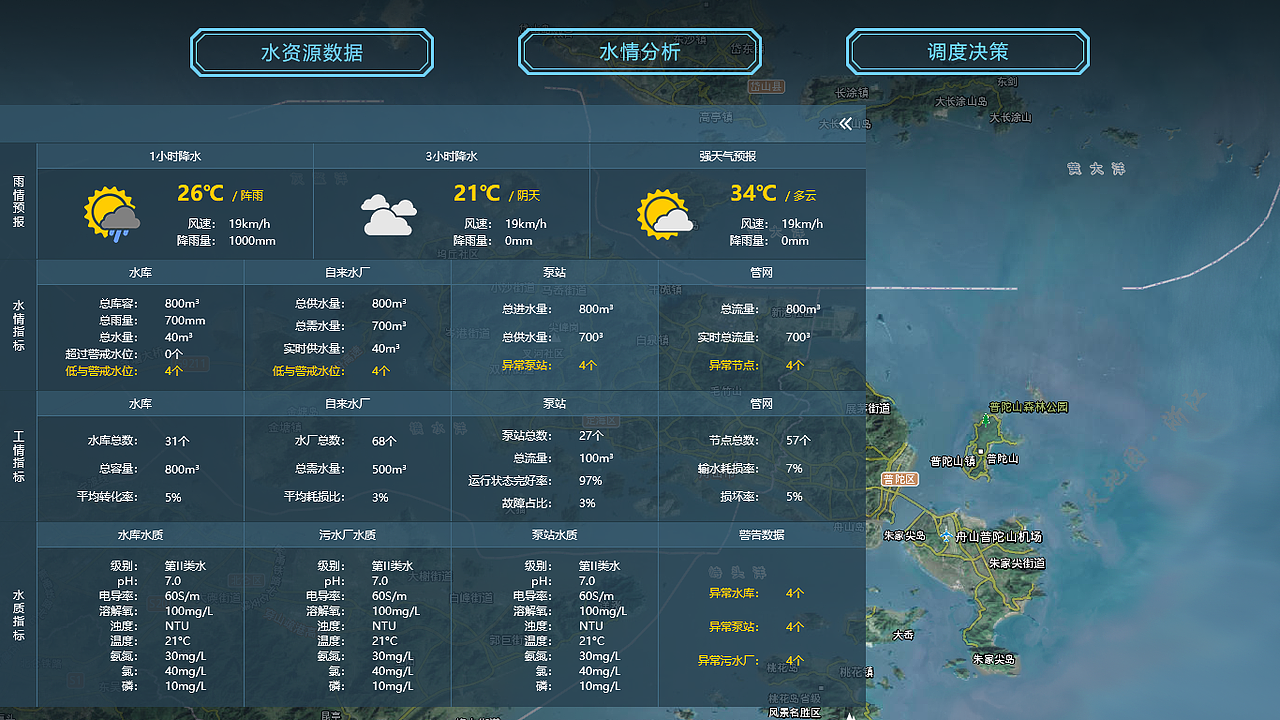Select the 强天气预报 column header

[x=727, y=156]
